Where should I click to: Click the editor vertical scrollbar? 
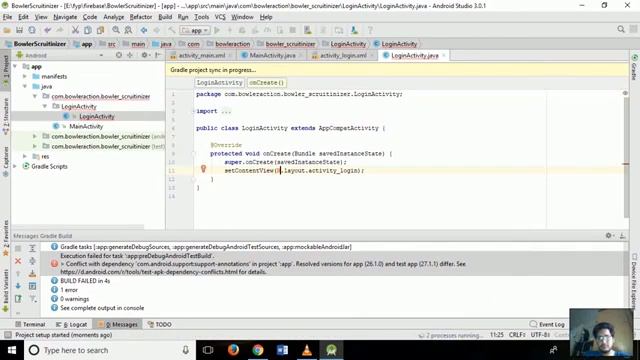626,158
